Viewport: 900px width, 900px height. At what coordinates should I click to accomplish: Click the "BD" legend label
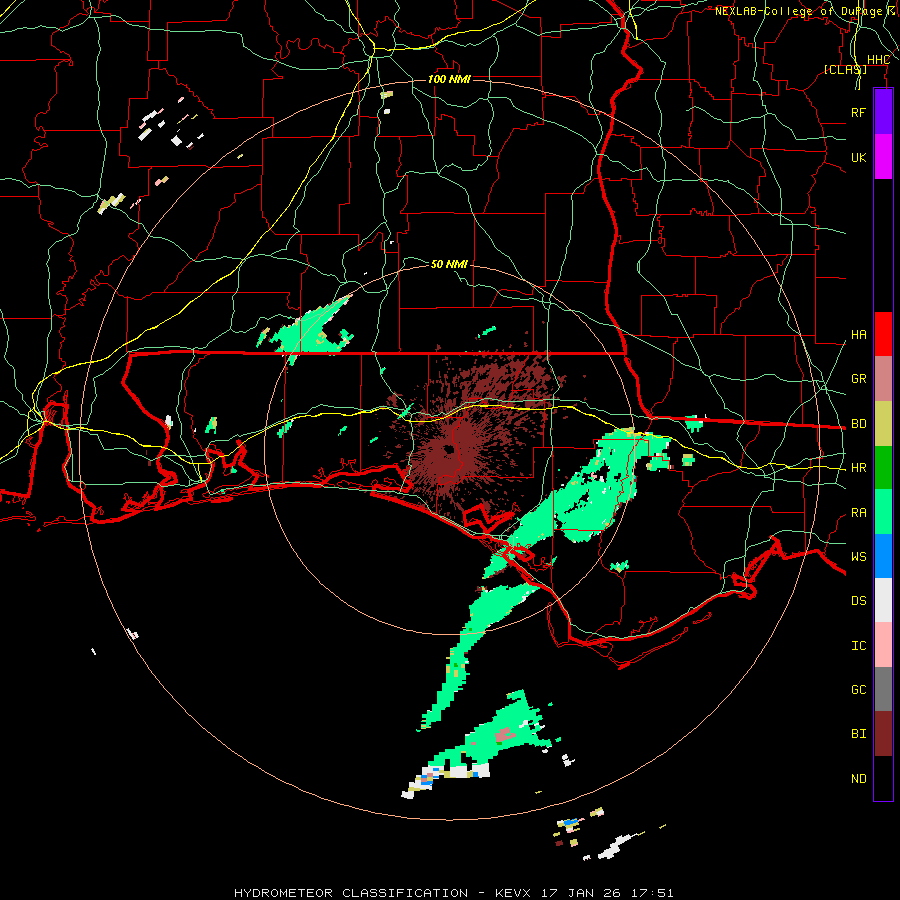[x=858, y=424]
